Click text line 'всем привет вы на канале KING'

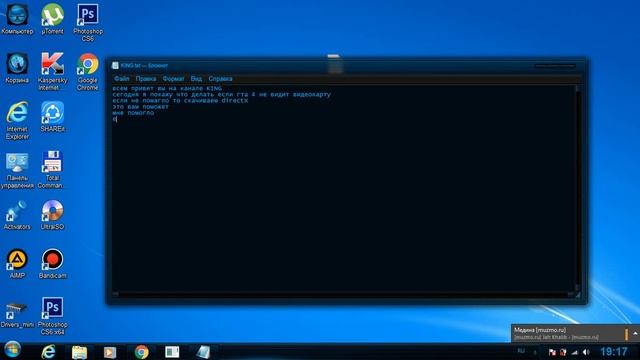(167, 88)
